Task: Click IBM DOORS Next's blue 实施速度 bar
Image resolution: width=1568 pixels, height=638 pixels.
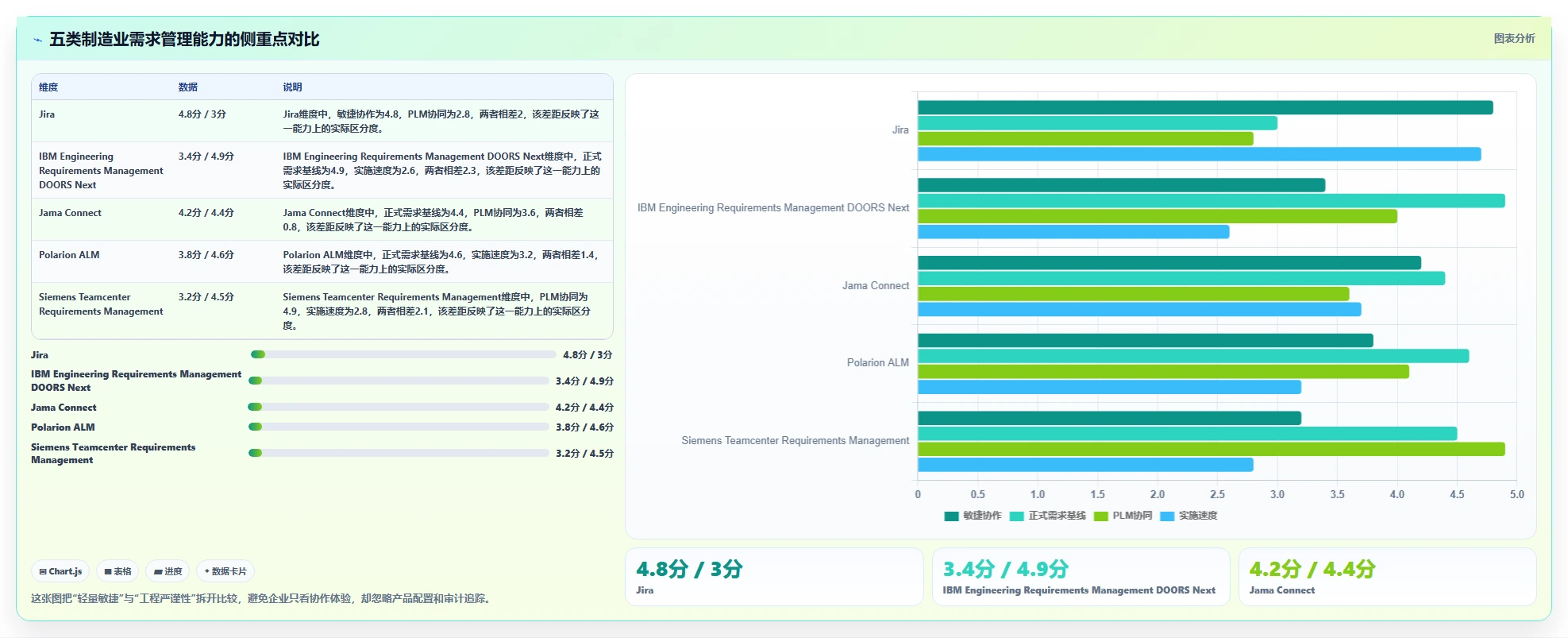Action: 1073,232
